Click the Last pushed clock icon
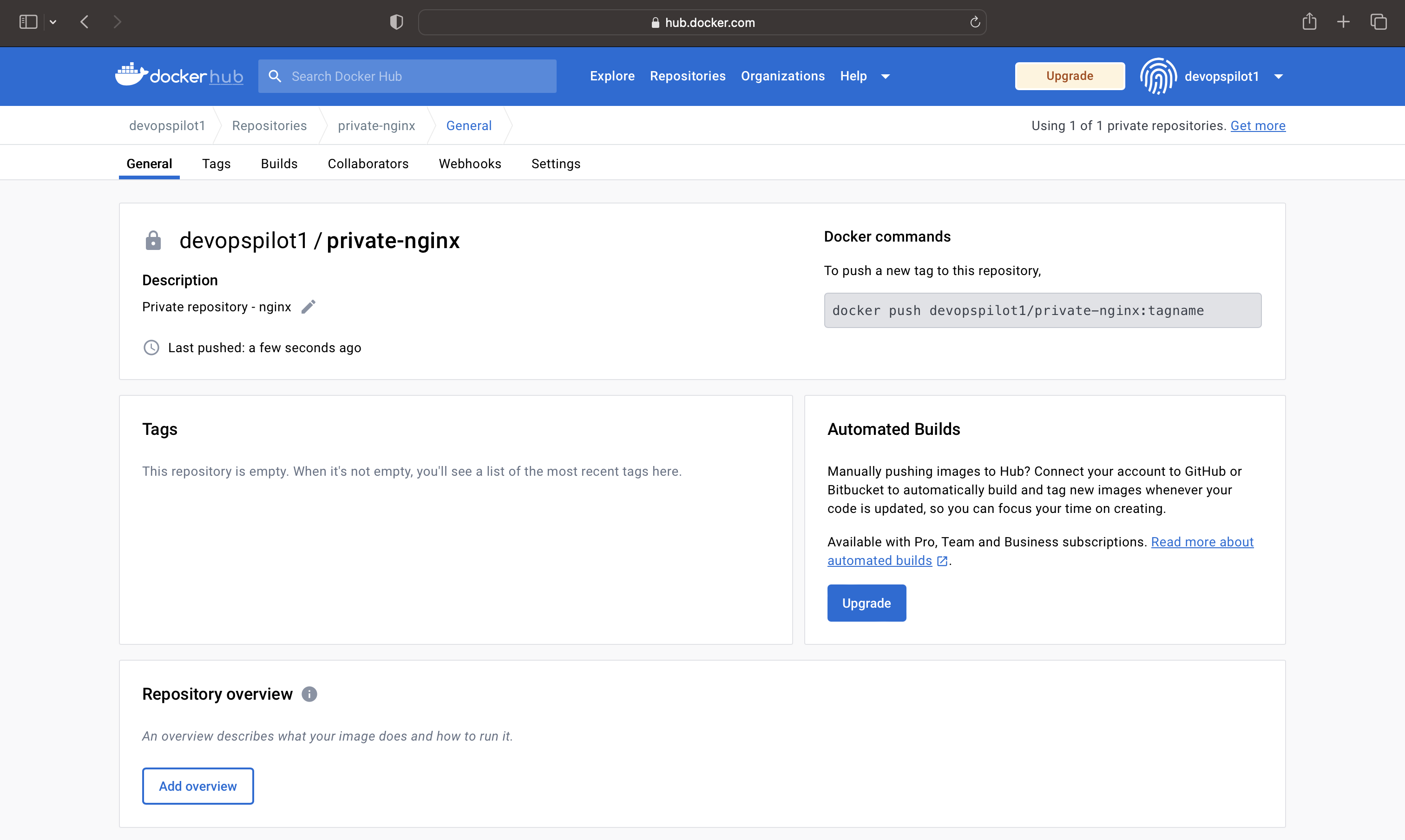Screen dimensions: 1405x840 pyautogui.click(x=151, y=348)
